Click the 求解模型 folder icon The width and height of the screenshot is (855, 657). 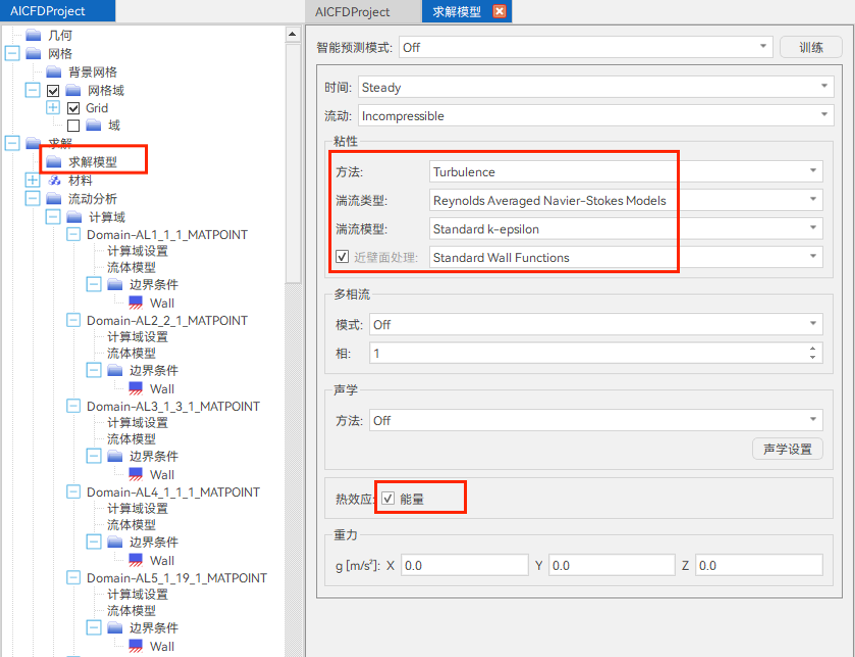click(x=53, y=161)
